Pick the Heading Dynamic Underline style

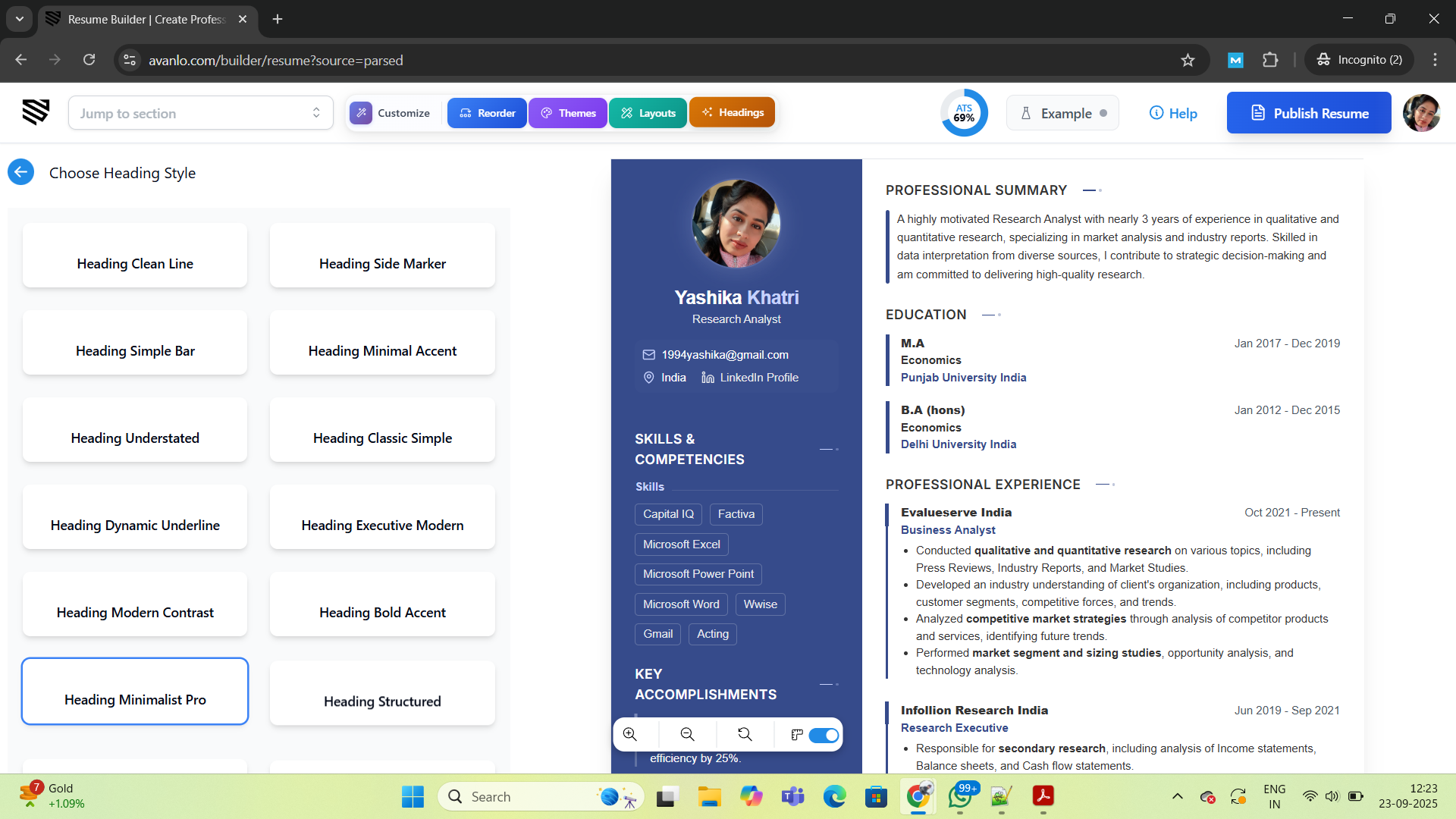click(135, 517)
